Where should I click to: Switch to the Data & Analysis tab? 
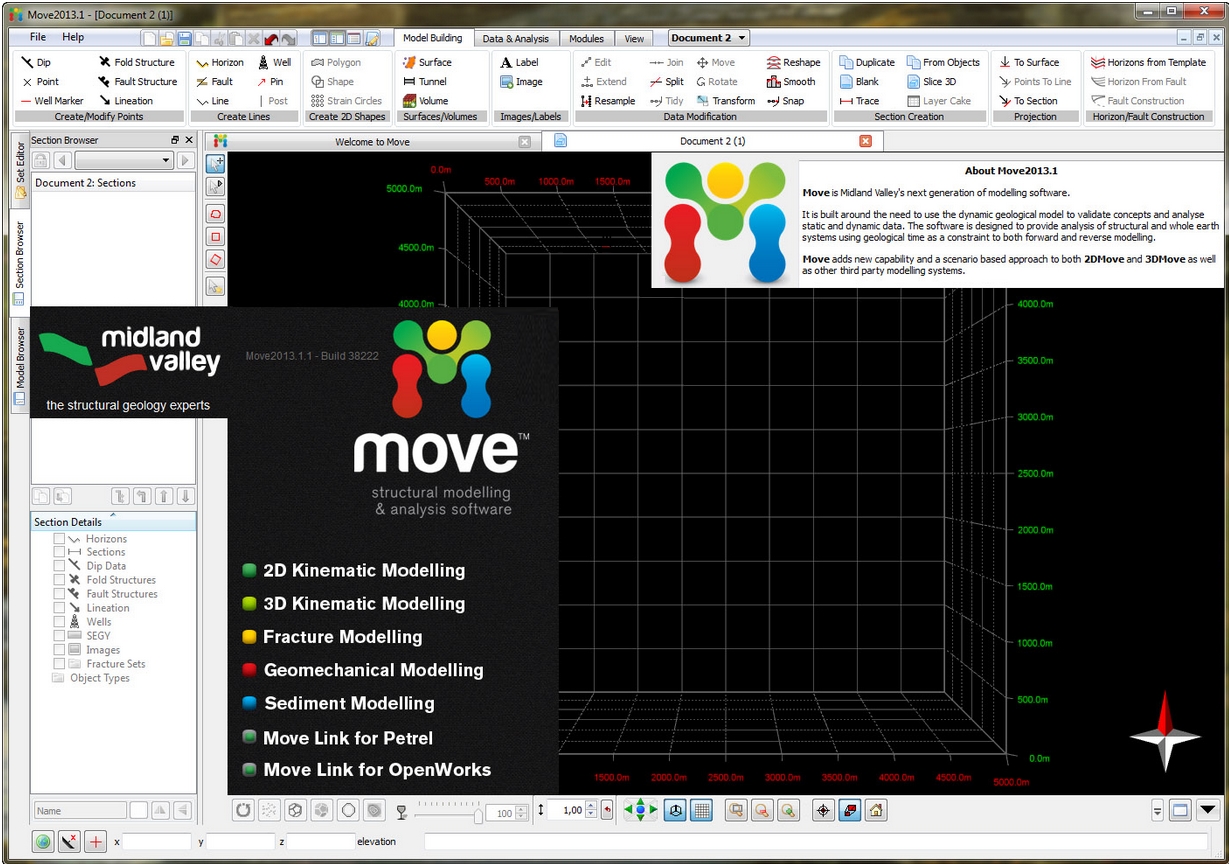tap(515, 39)
